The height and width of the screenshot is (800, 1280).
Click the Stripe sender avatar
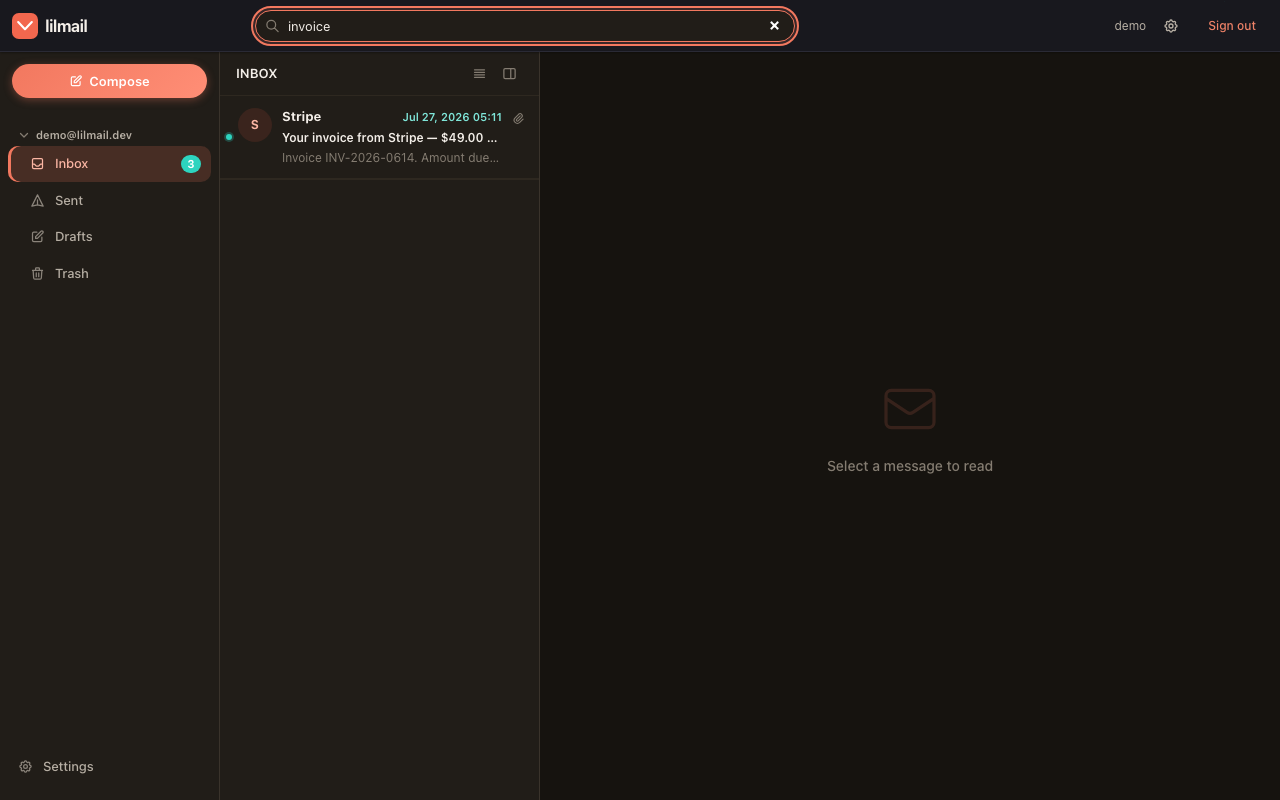coord(255,125)
